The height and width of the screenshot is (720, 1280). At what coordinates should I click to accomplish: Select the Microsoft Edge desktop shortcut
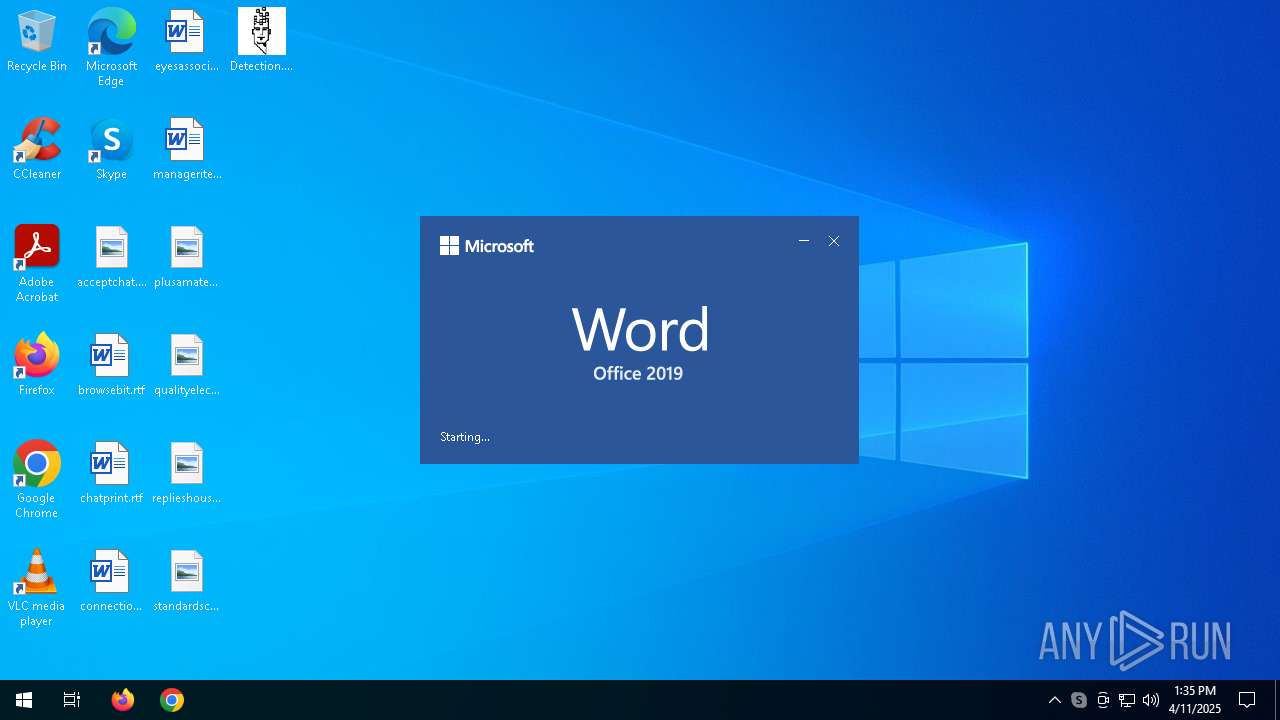pos(111,47)
